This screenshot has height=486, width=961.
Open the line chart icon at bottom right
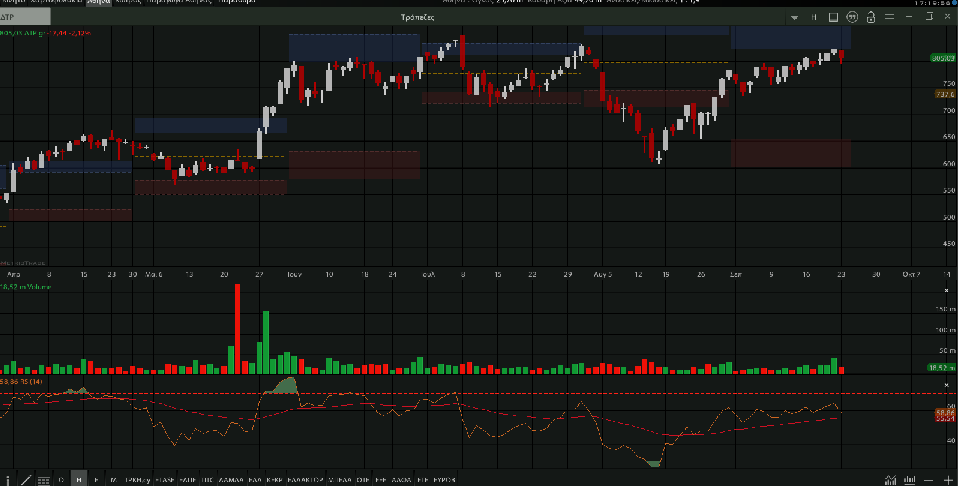[891, 480]
